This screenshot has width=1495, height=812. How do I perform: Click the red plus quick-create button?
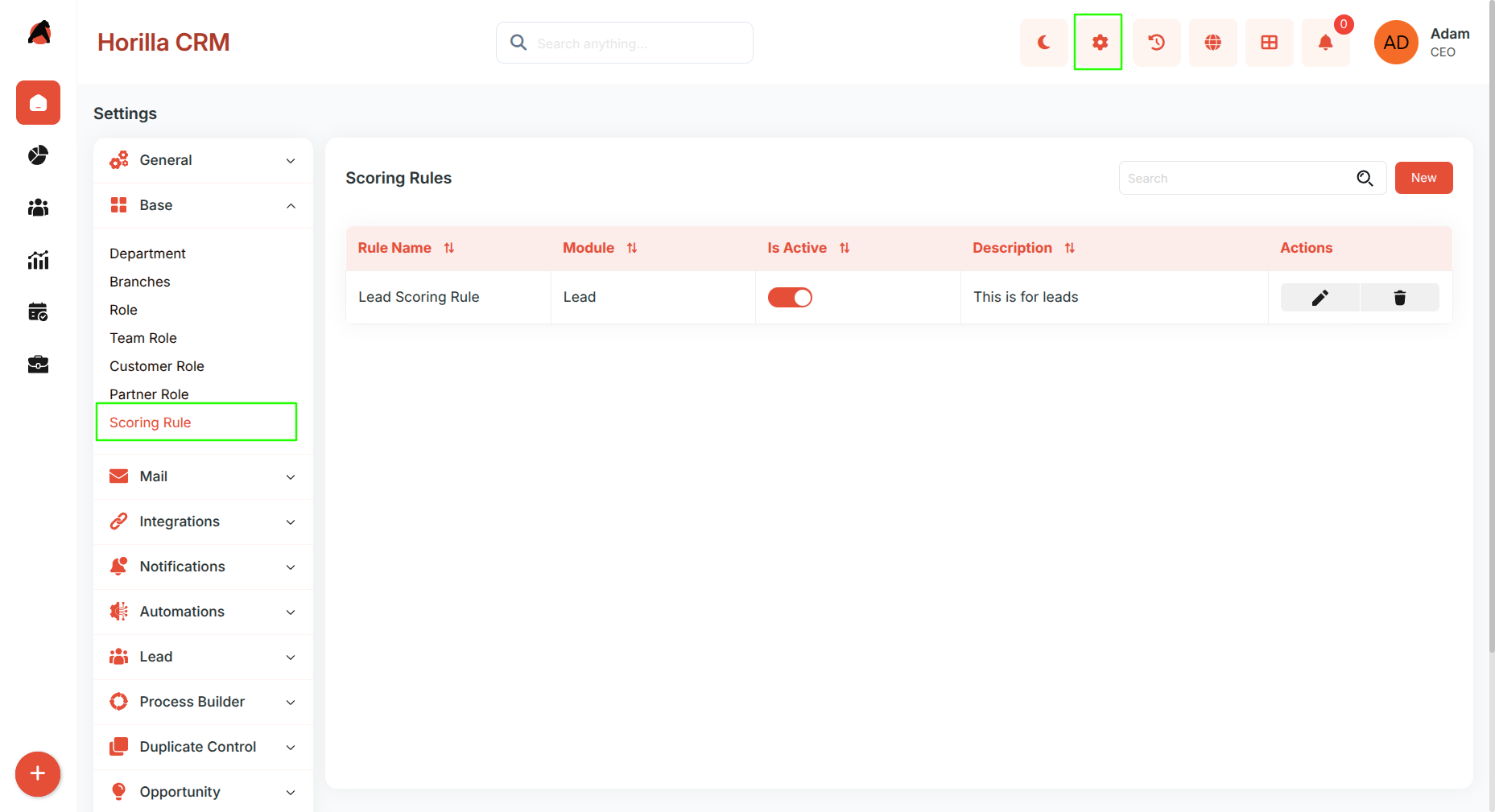tap(38, 774)
